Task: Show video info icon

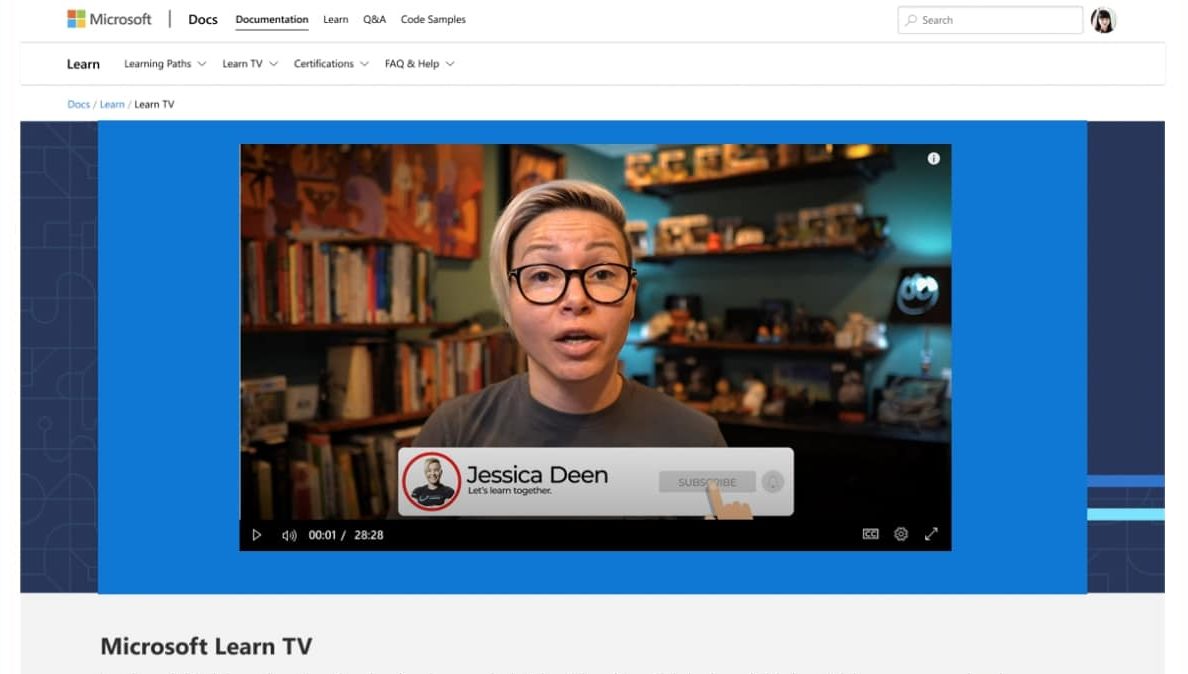Action: tap(933, 158)
